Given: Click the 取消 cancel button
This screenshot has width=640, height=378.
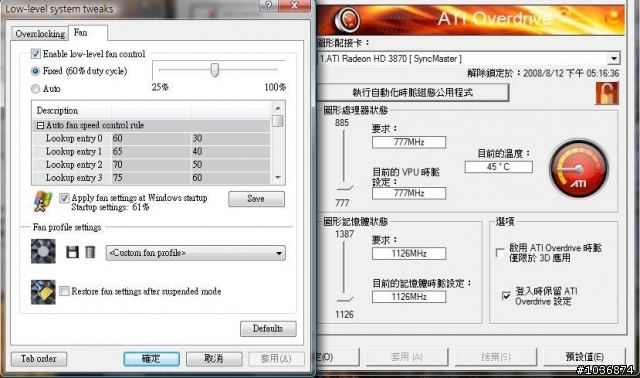Looking at the screenshot, I should (x=214, y=359).
